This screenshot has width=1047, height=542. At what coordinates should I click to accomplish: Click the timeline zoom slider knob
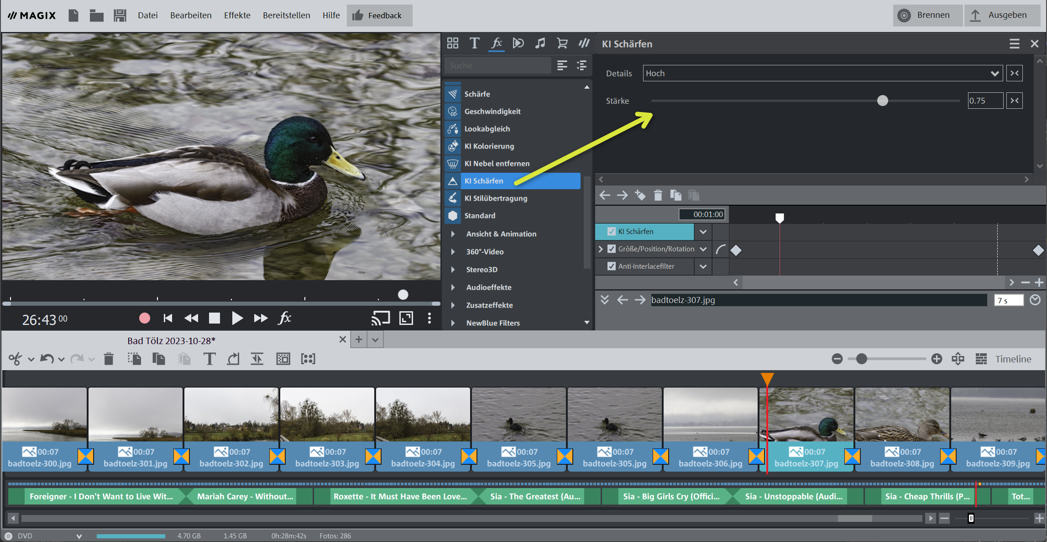[x=861, y=359]
